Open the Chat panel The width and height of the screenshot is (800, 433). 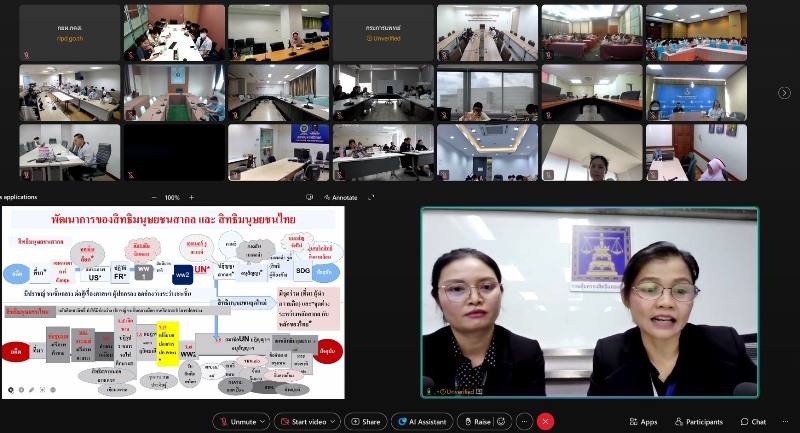pos(753,422)
